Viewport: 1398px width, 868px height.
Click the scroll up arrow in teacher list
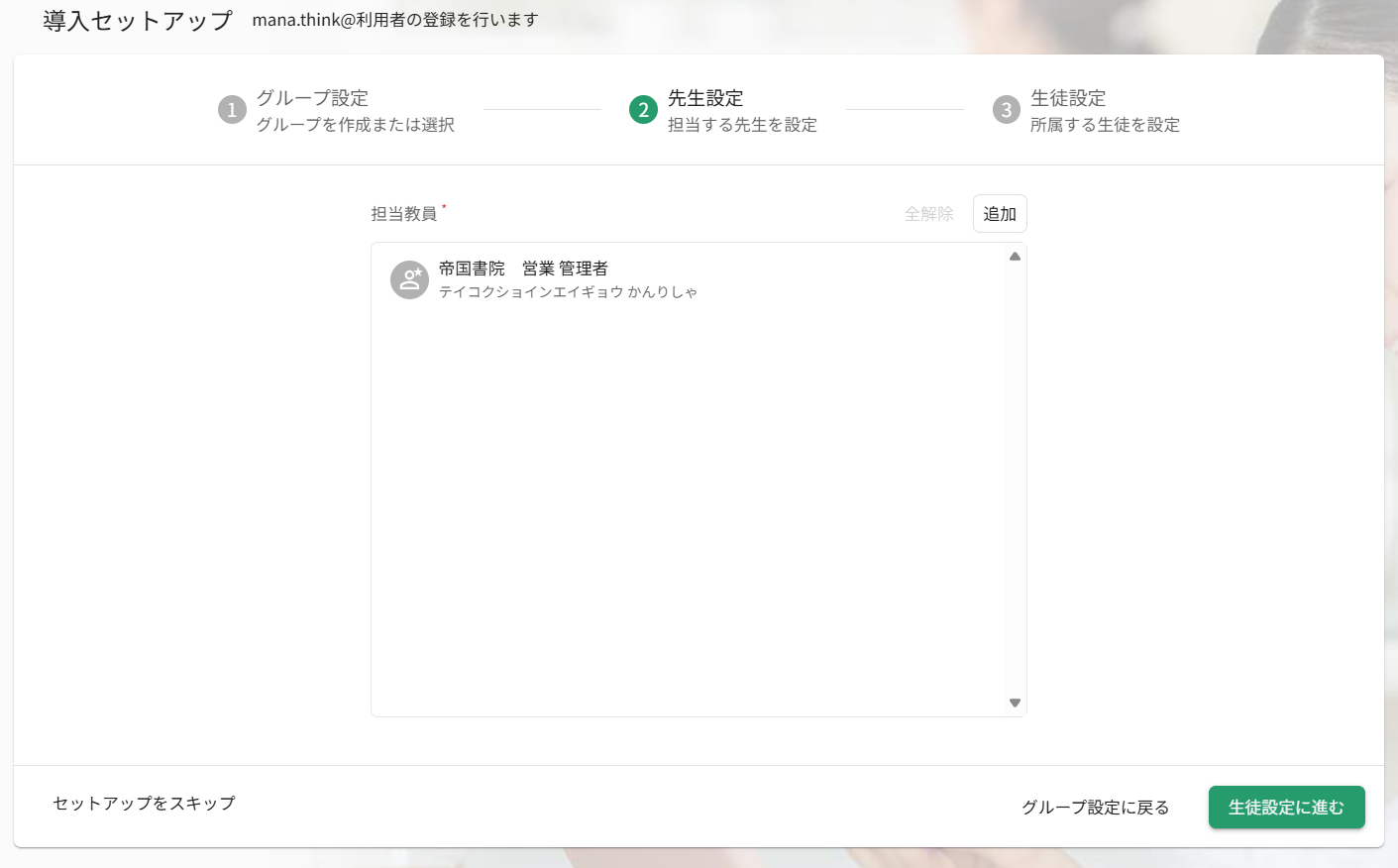(x=1015, y=257)
